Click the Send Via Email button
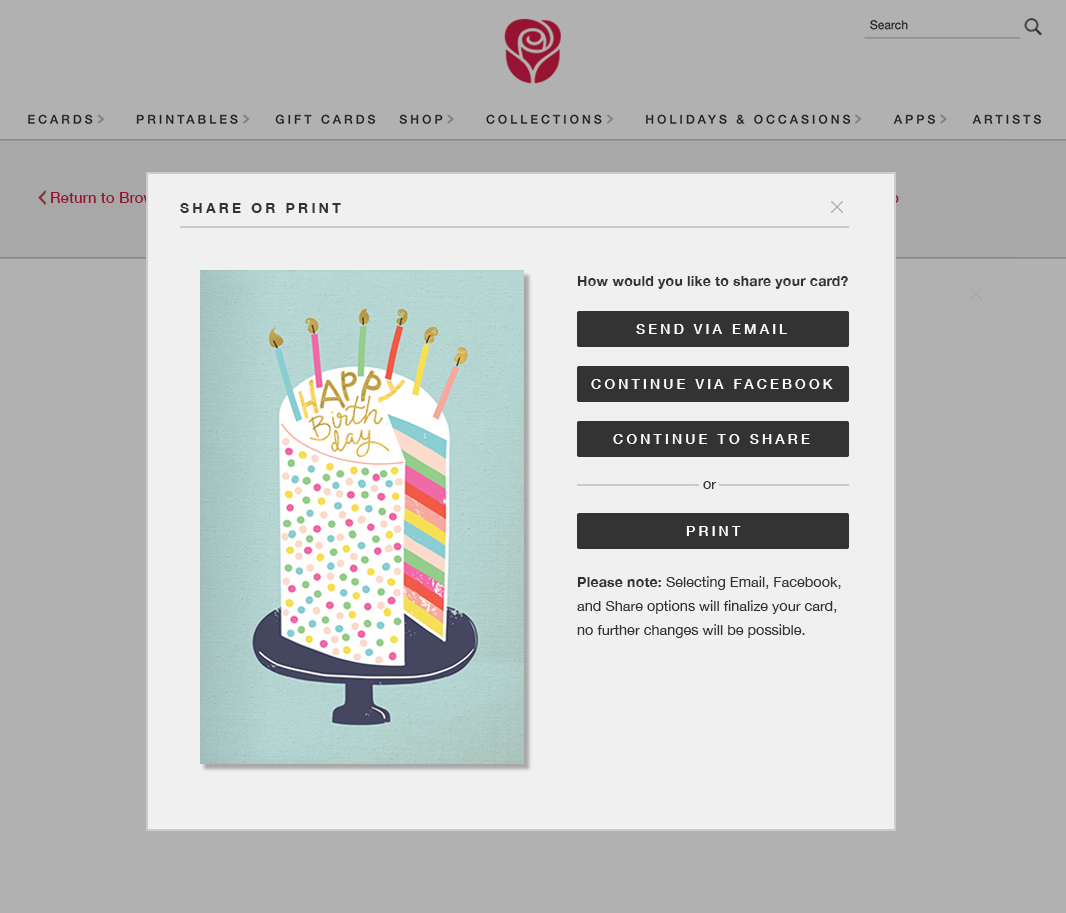 (712, 329)
